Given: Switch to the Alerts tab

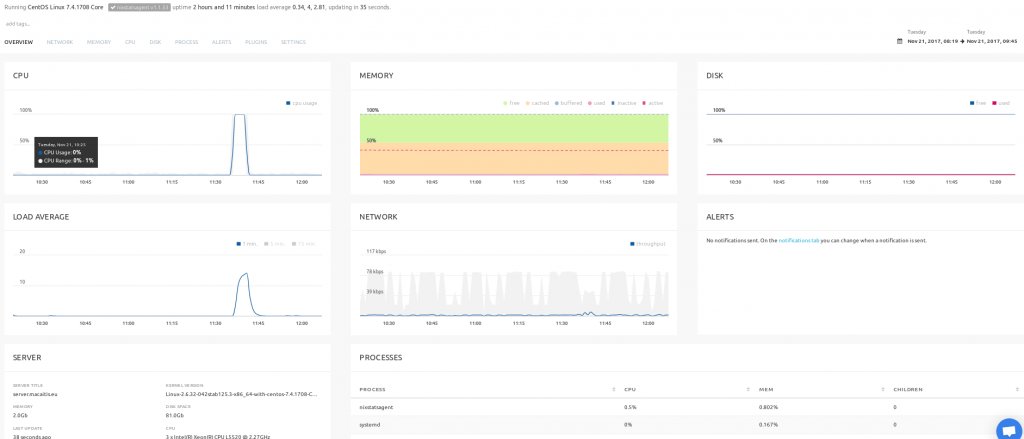Looking at the screenshot, I should (221, 42).
